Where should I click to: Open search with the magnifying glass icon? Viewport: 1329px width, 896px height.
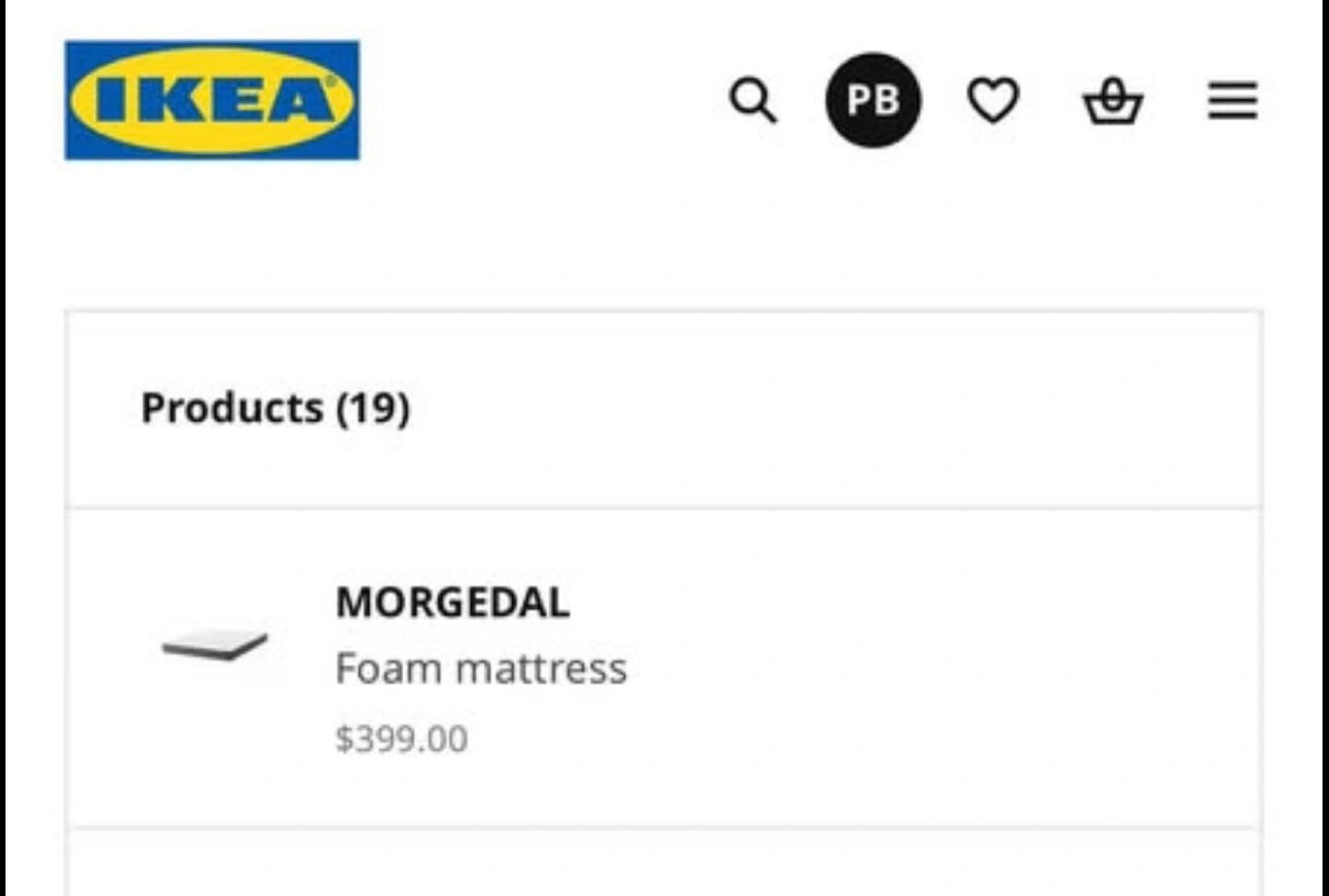coord(752,100)
